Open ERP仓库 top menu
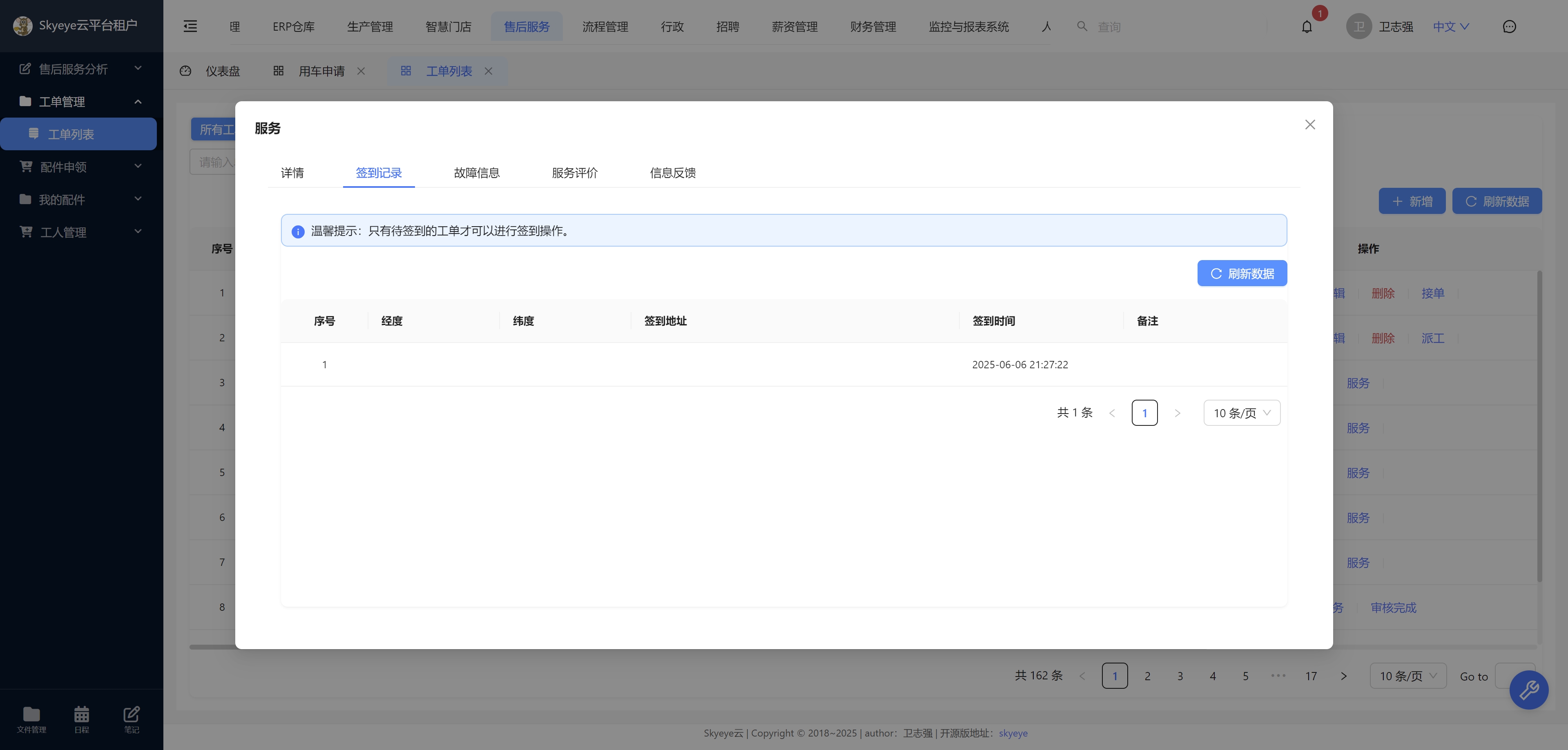 point(293,27)
